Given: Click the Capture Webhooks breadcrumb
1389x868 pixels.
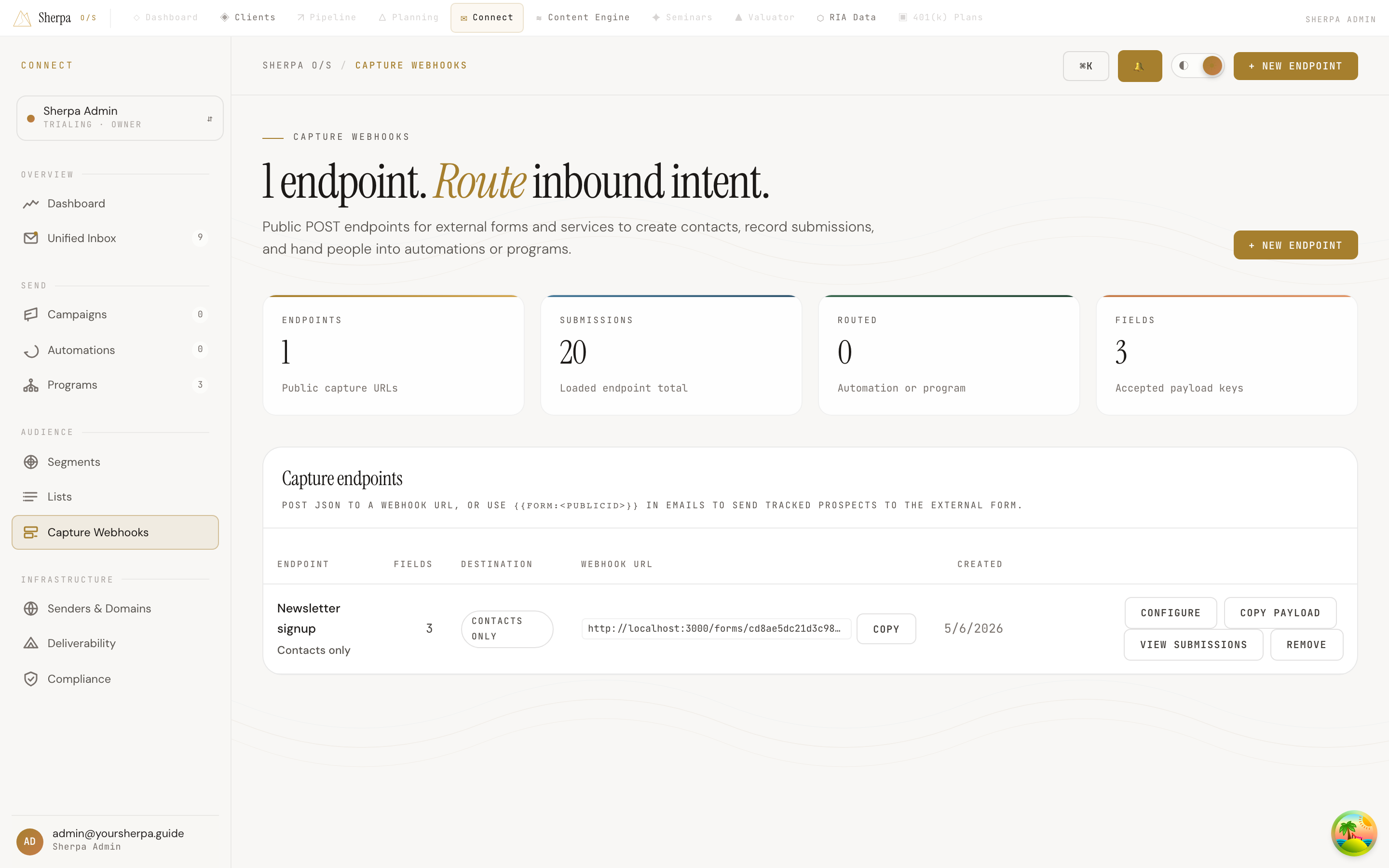Looking at the screenshot, I should [411, 66].
